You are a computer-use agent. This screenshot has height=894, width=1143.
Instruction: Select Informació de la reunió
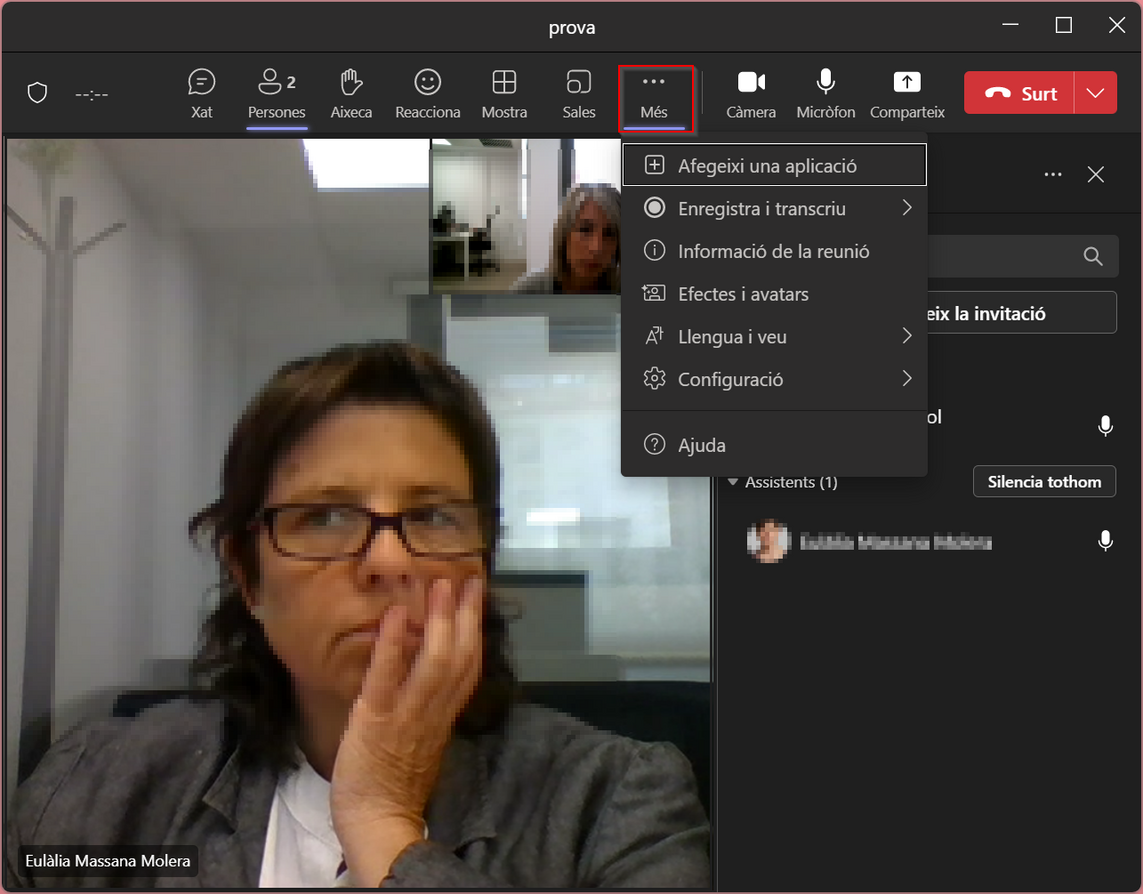coord(774,251)
